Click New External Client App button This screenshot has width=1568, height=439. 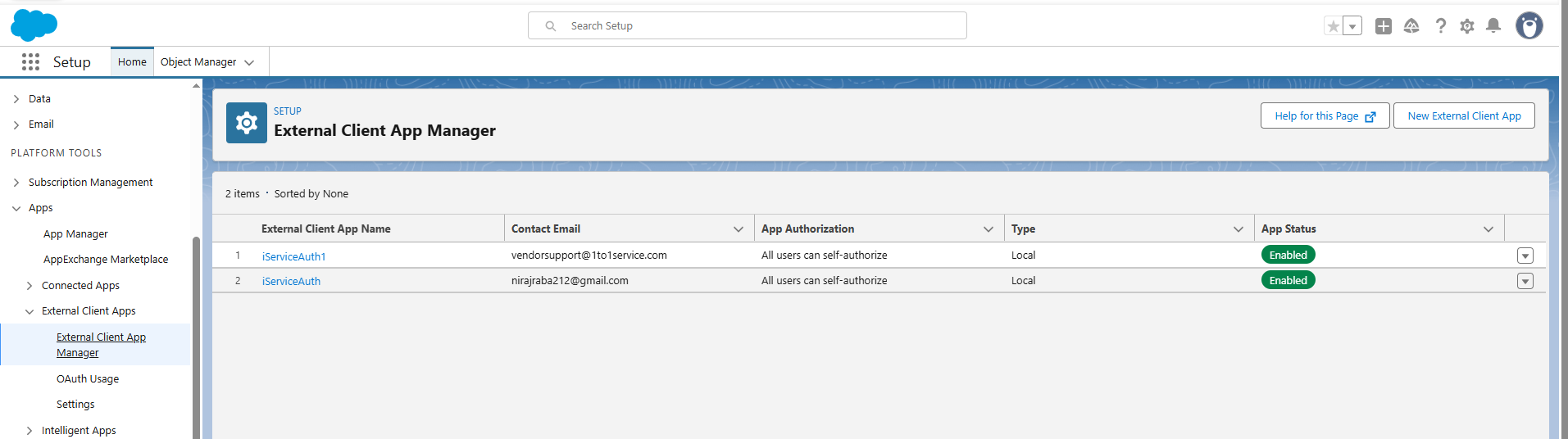(x=1464, y=115)
